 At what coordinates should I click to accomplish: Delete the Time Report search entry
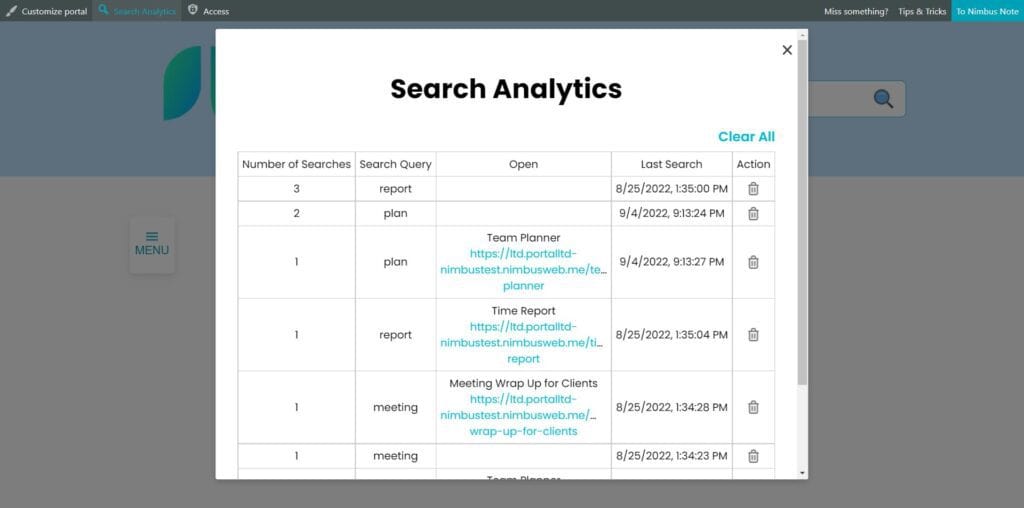click(753, 335)
